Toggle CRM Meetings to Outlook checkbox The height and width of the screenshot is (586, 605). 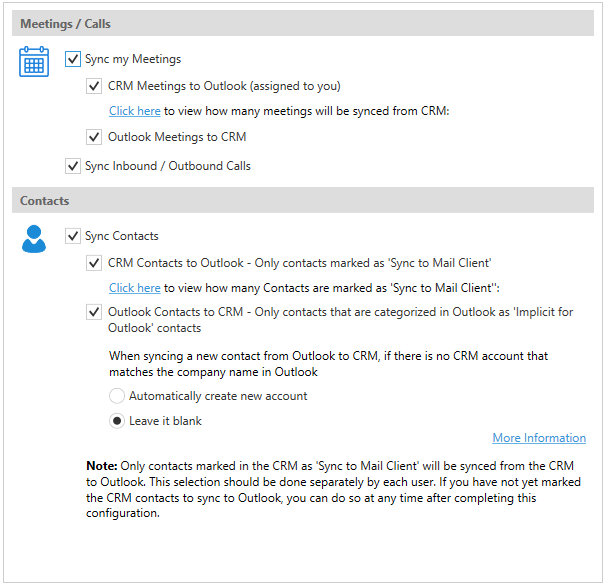pos(95,87)
